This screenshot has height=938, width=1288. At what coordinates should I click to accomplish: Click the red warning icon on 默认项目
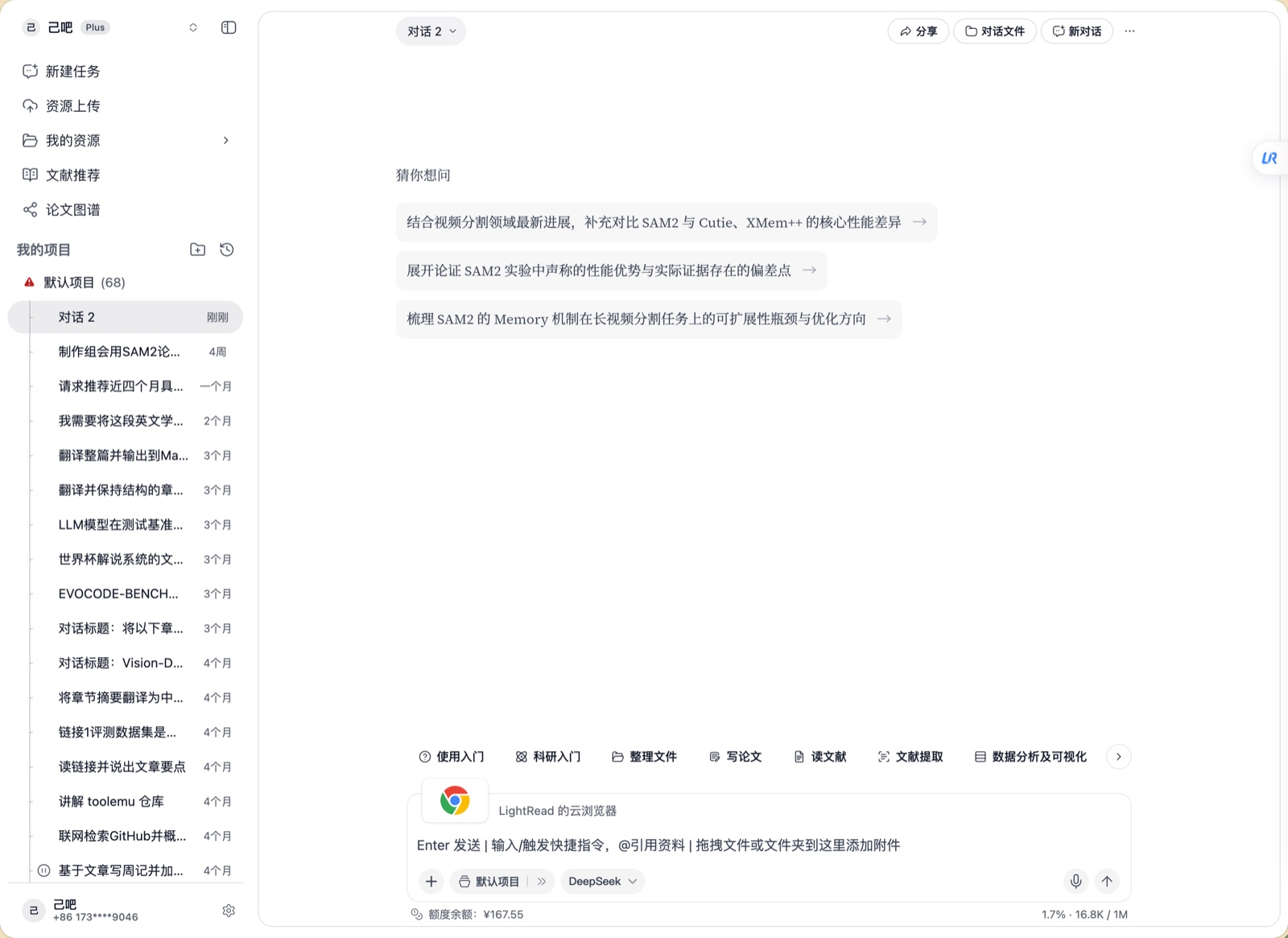pyautogui.click(x=29, y=283)
